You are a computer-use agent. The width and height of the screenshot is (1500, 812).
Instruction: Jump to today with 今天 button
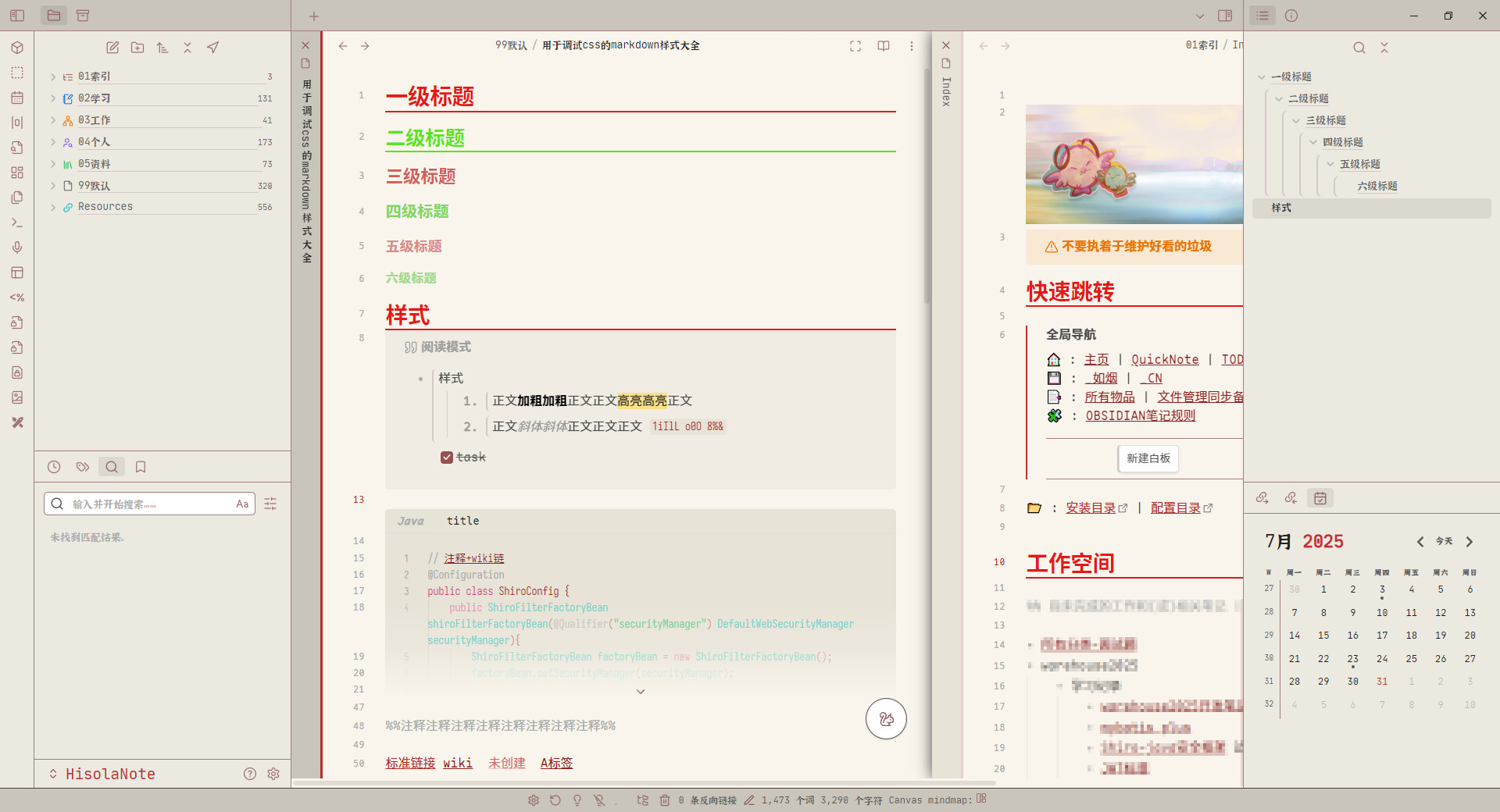coord(1445,541)
